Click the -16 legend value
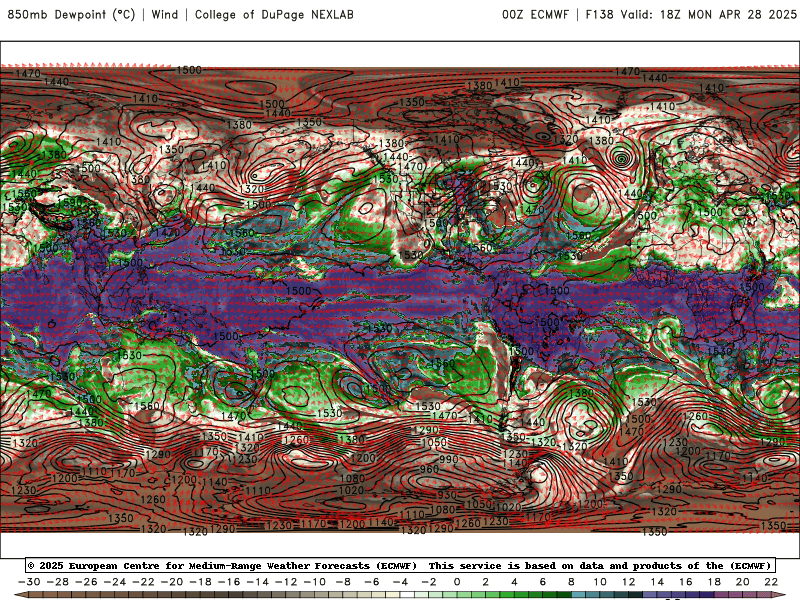800x600 pixels. pos(229,582)
